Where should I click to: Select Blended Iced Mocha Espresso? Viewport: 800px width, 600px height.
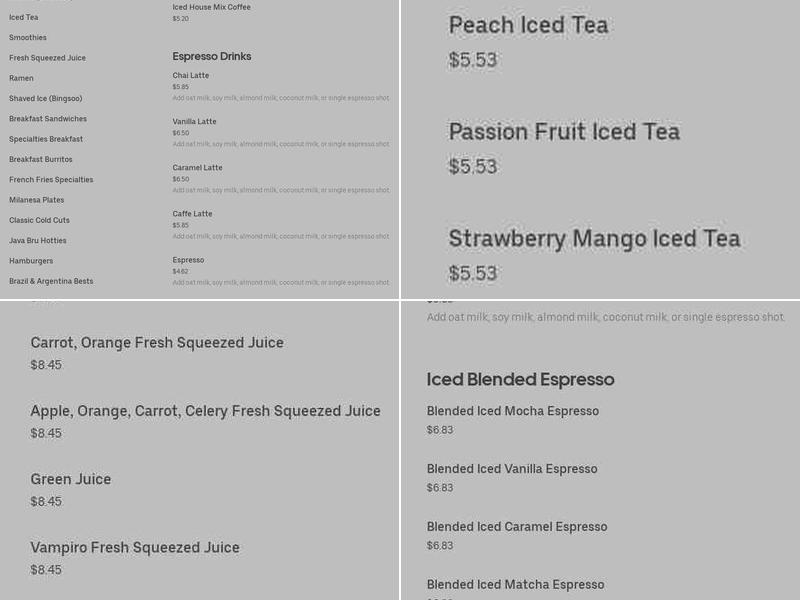(x=513, y=410)
